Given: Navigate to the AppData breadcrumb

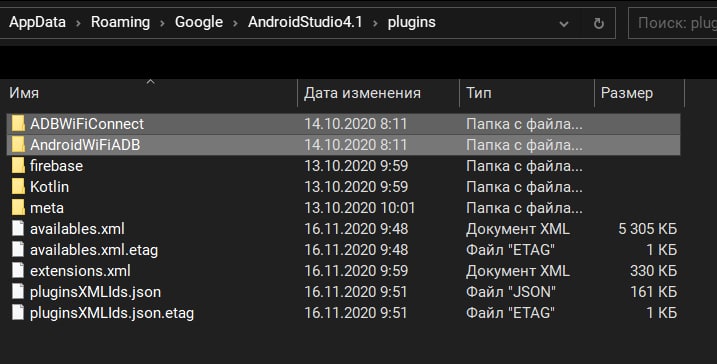Looking at the screenshot, I should point(37,22).
